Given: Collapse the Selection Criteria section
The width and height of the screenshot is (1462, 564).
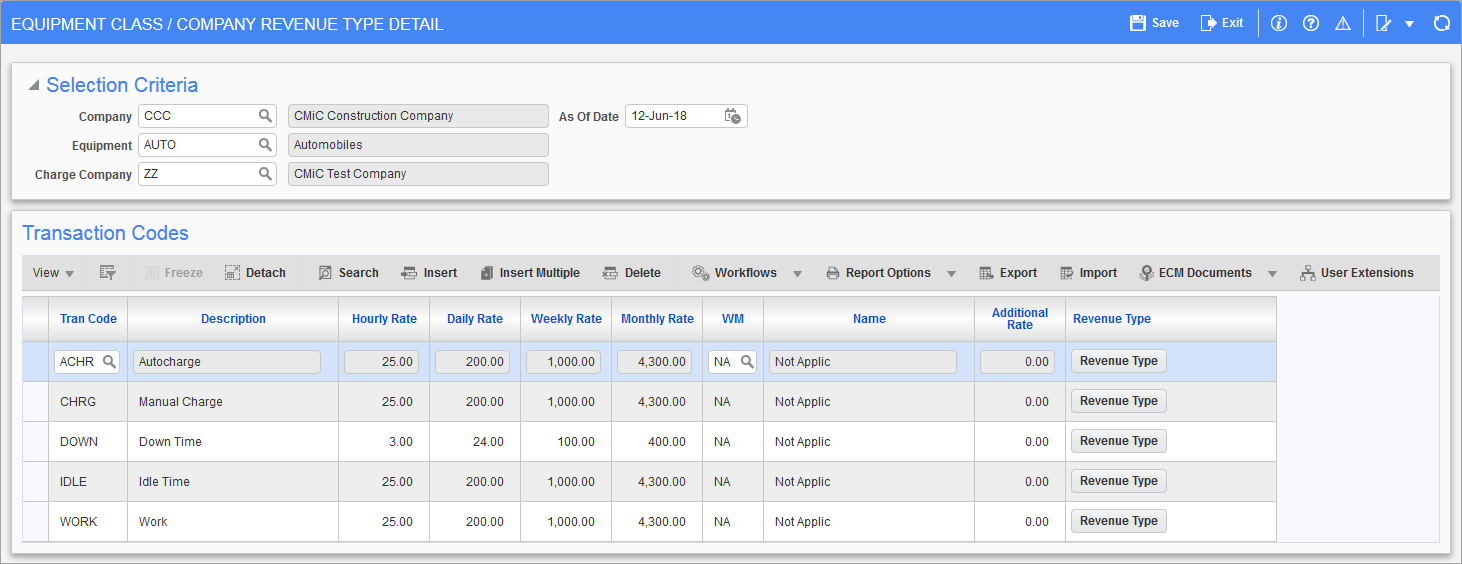Looking at the screenshot, I should coord(34,86).
